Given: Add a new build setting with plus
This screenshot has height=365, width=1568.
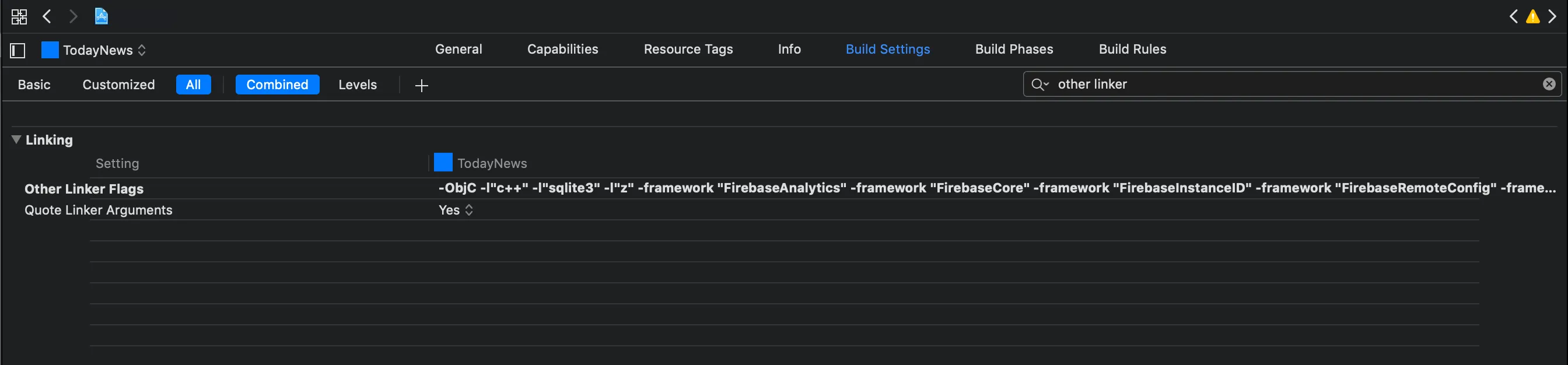Looking at the screenshot, I should (x=421, y=85).
